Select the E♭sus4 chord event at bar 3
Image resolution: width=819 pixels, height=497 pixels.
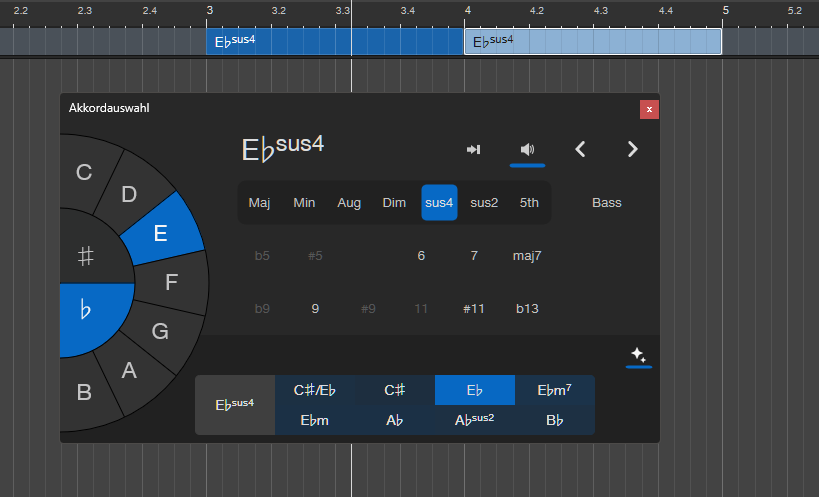(x=335, y=41)
